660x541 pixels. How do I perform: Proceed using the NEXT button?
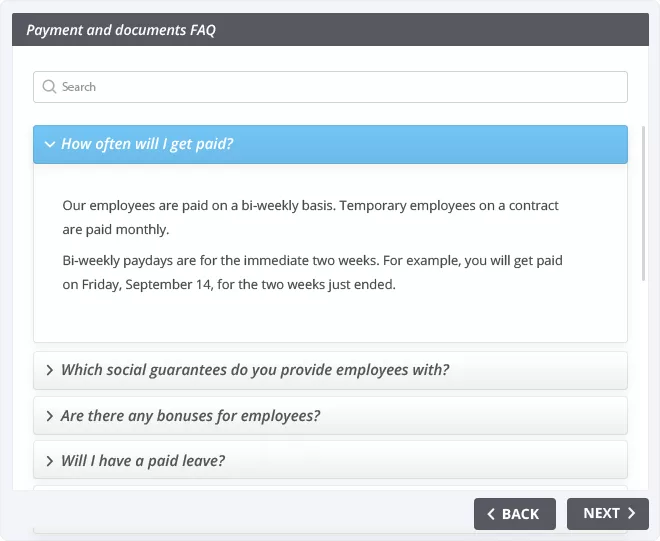tap(607, 514)
